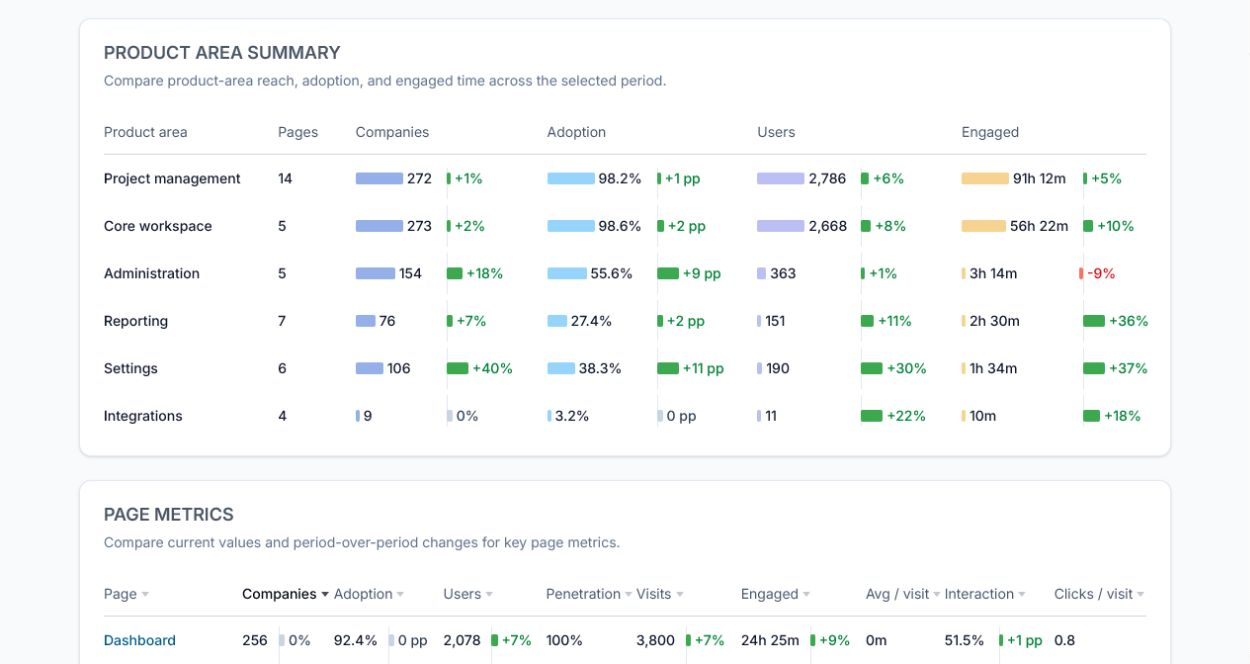1250x664 pixels.
Task: Sort by Users column in Page Metrics
Action: [468, 594]
